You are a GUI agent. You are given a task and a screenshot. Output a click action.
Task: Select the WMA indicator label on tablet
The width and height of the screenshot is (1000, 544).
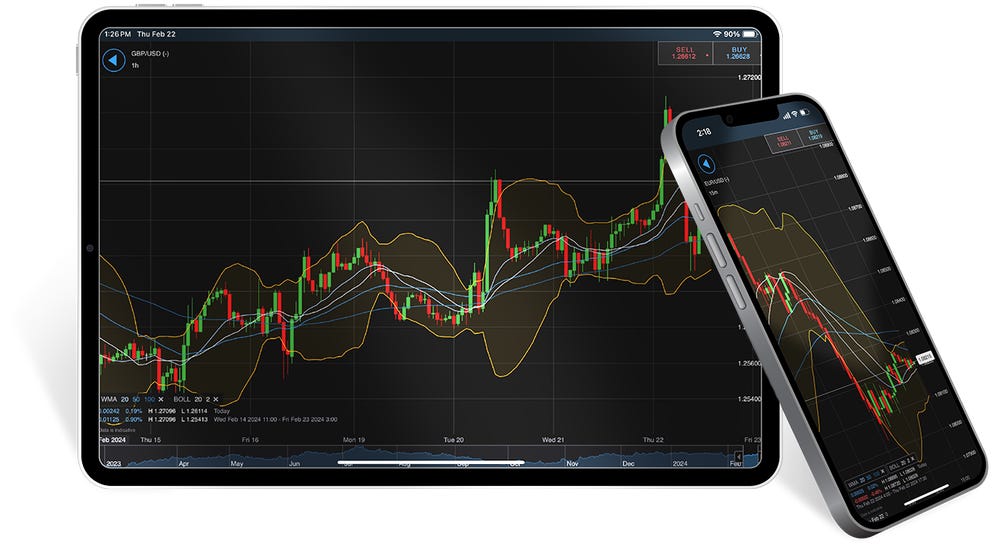coord(109,399)
